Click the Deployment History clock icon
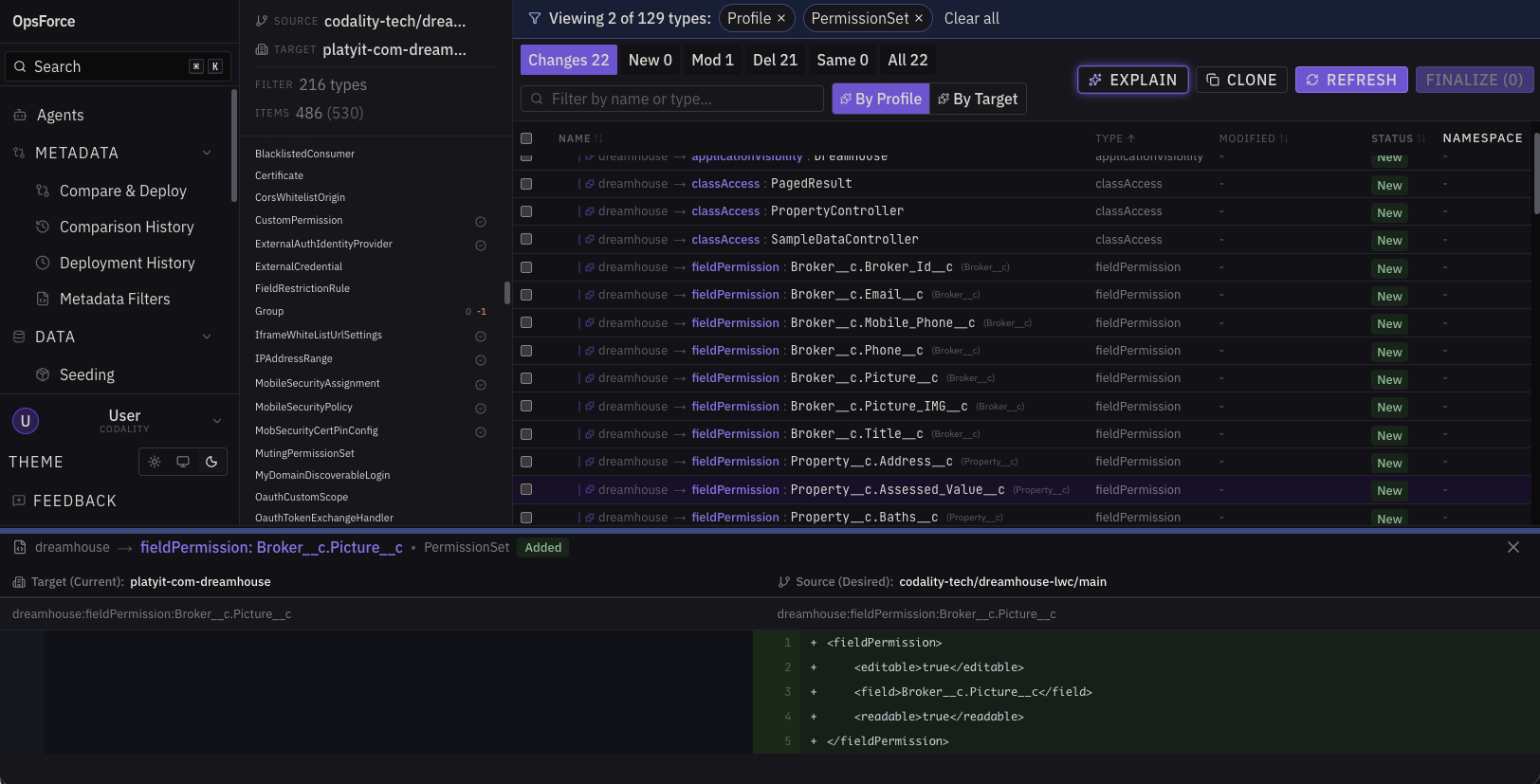The image size is (1540, 784). (x=43, y=263)
